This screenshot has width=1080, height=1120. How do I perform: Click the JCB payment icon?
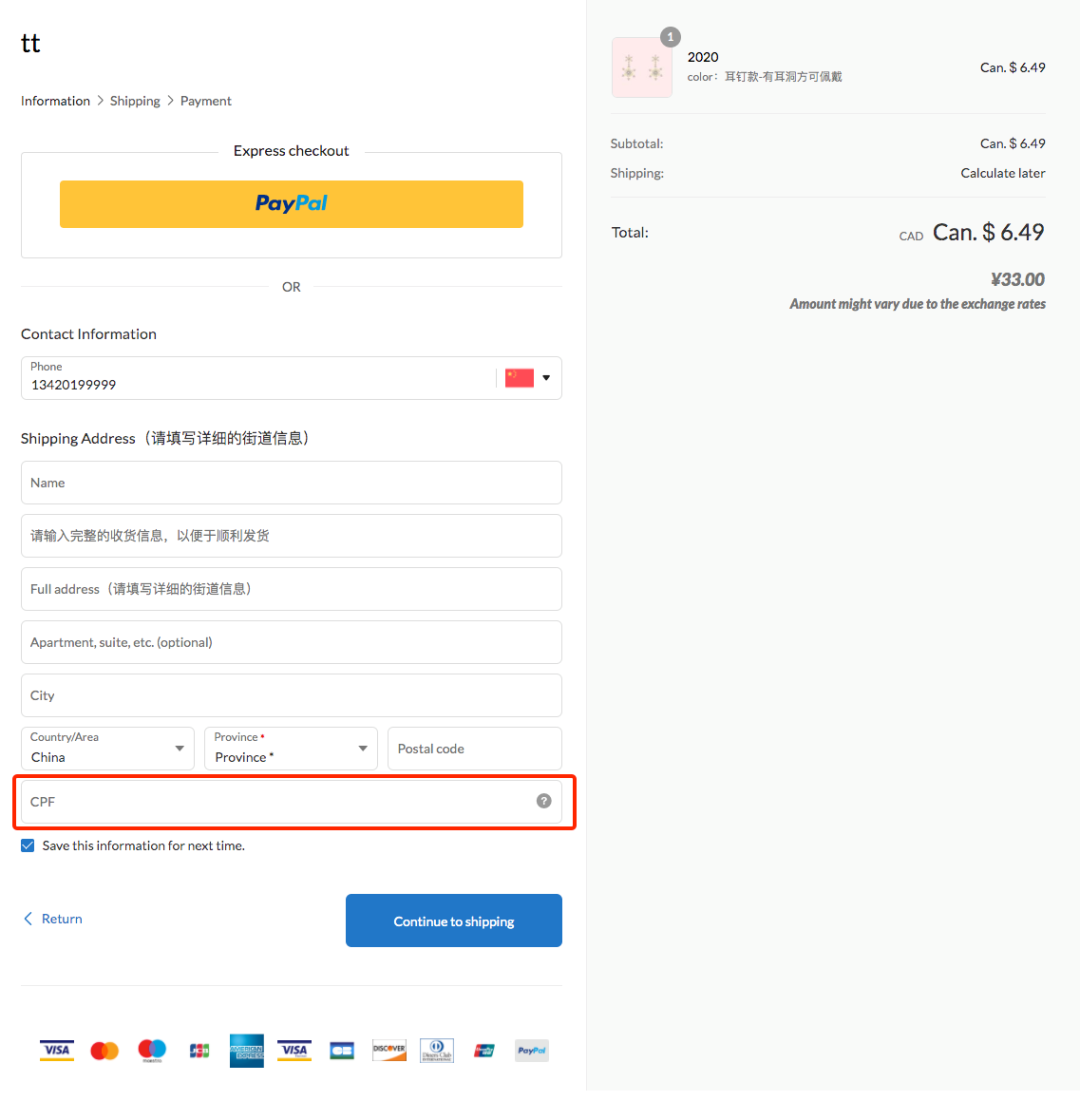tap(199, 1051)
